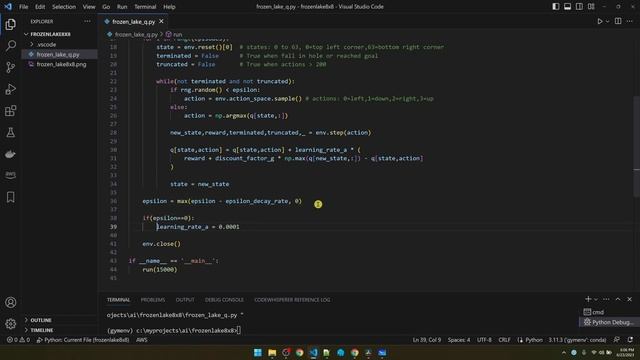Change encoding via UTF-8 status item

click(484, 340)
